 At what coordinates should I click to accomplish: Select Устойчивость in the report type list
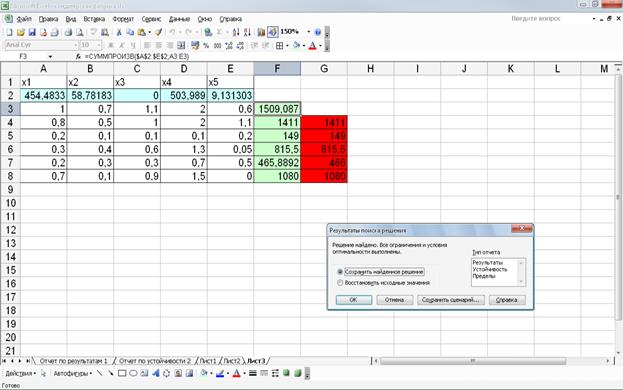[x=490, y=269]
